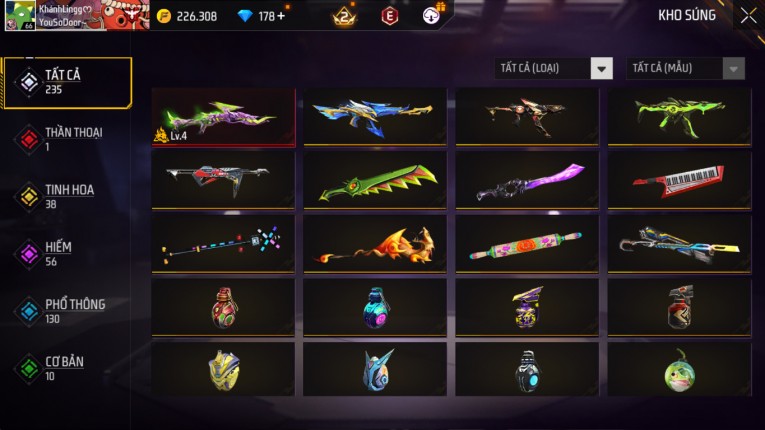Screen dimensions: 765x430
Task: Click the gold coin currency icon
Action: point(164,16)
